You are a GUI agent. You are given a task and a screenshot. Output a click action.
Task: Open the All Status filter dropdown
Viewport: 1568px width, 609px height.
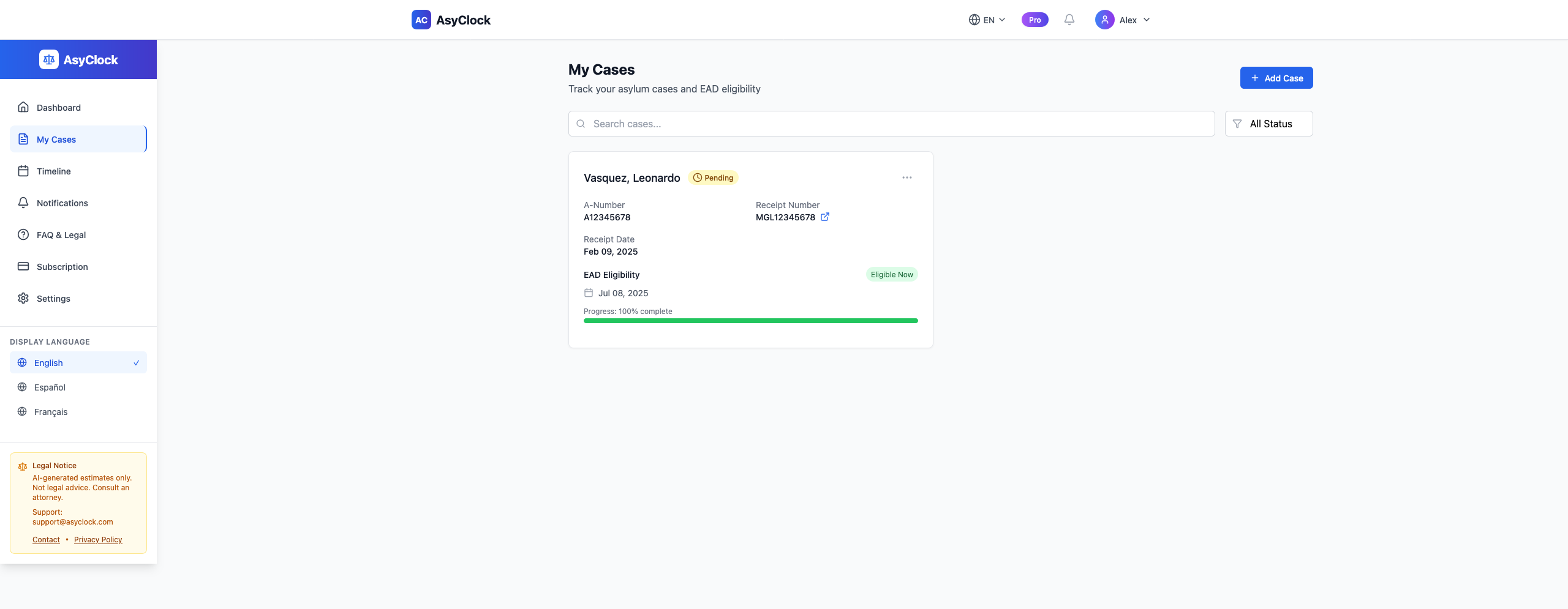[x=1268, y=124]
